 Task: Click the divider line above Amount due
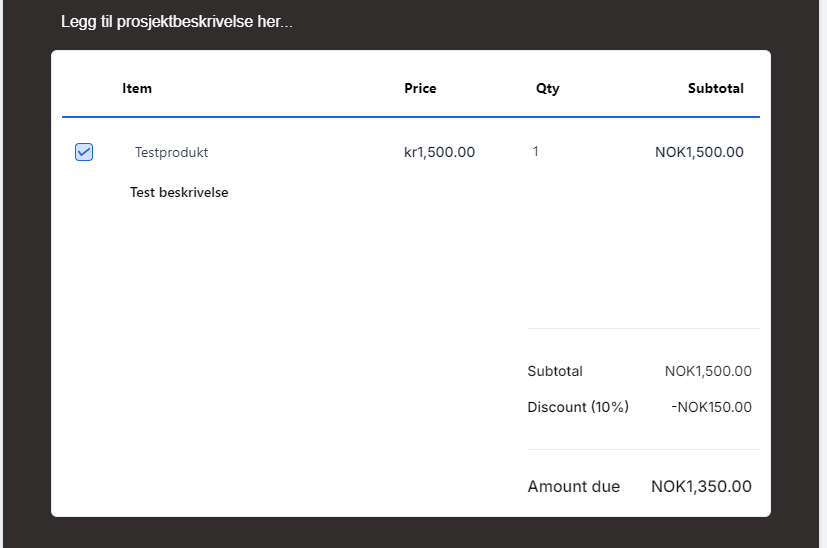pos(643,449)
